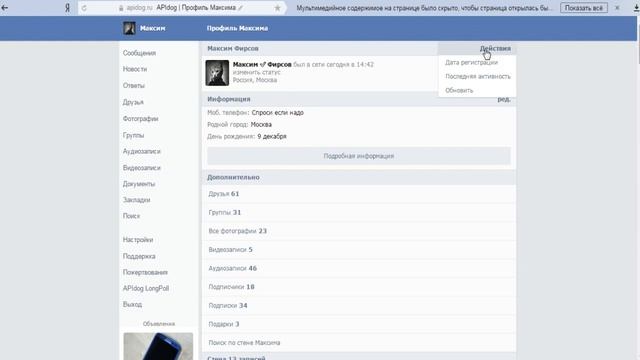Screen dimensions: 640x360
Task: Open Поиск по стене Максима
Action: [x=359, y=343]
